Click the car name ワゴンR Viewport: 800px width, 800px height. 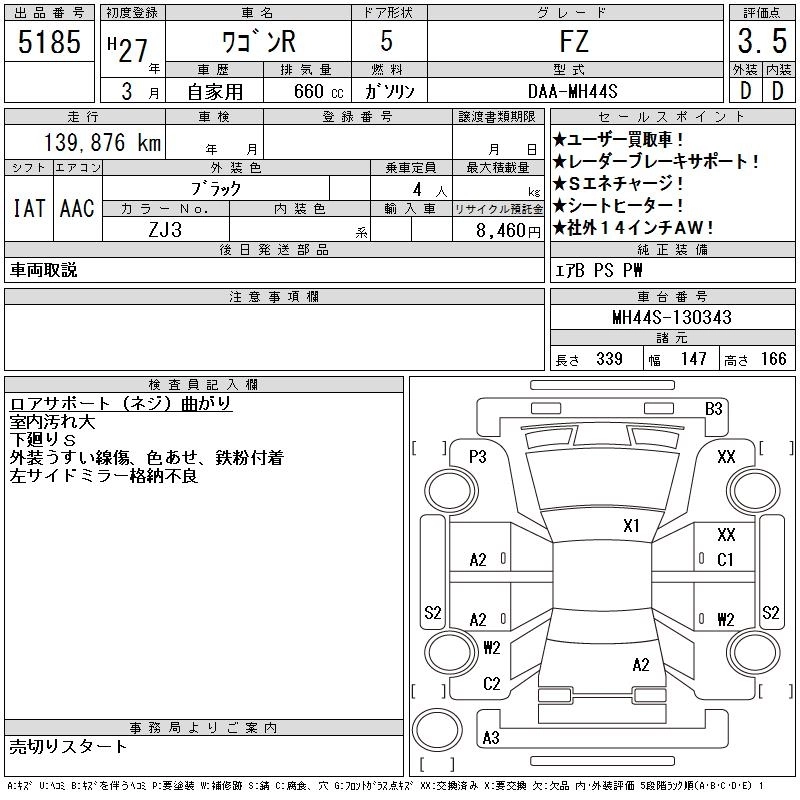pos(259,42)
